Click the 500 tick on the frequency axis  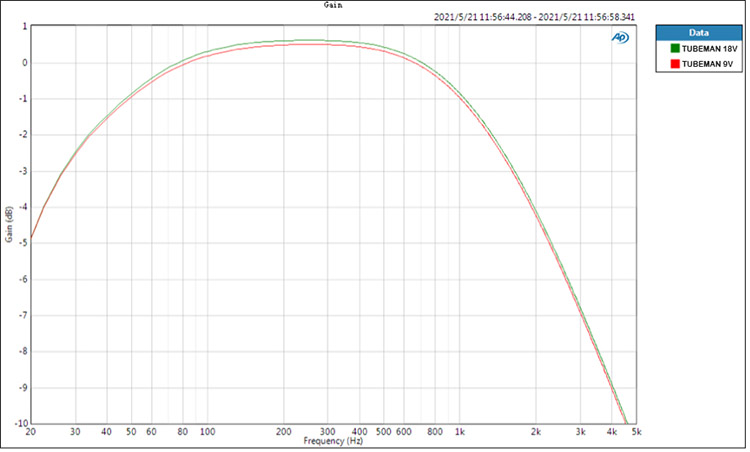[383, 432]
